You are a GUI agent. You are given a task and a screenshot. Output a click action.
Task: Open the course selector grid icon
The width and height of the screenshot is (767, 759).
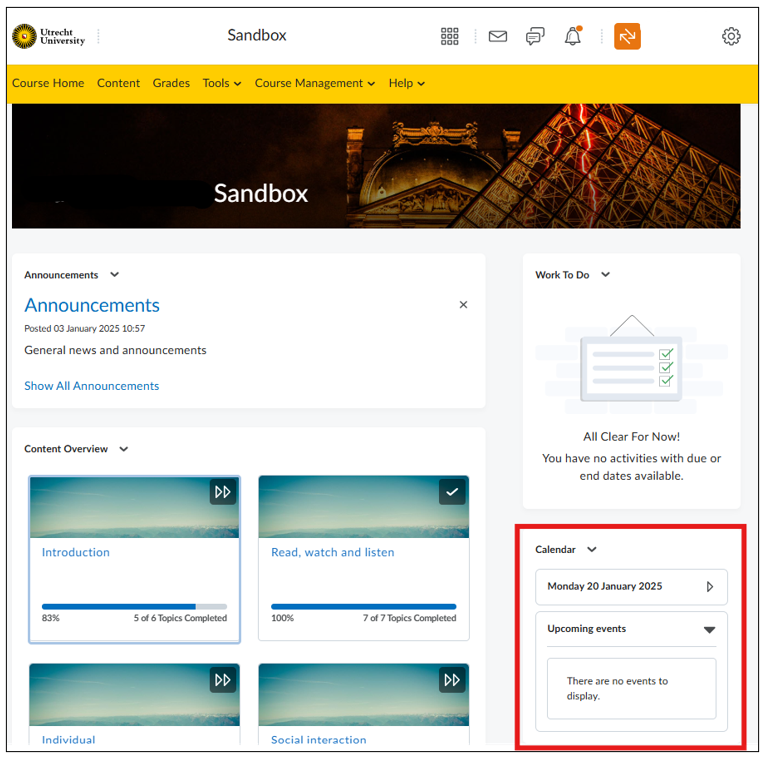(449, 36)
